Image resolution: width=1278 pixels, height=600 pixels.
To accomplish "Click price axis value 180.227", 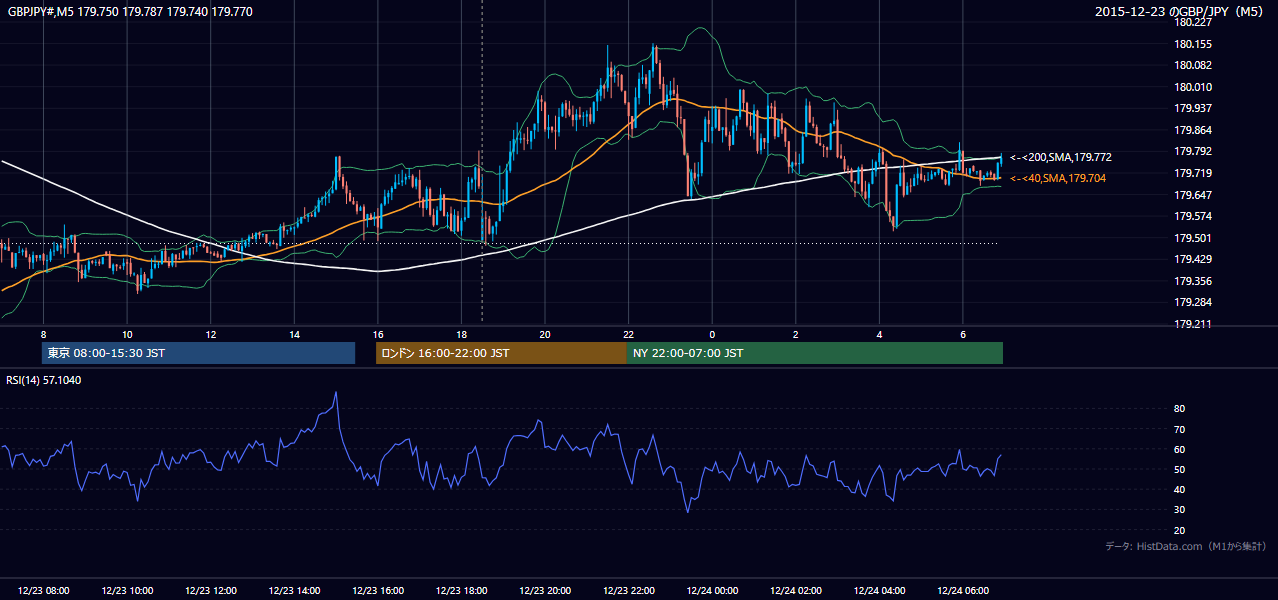I will (x=1193, y=22).
